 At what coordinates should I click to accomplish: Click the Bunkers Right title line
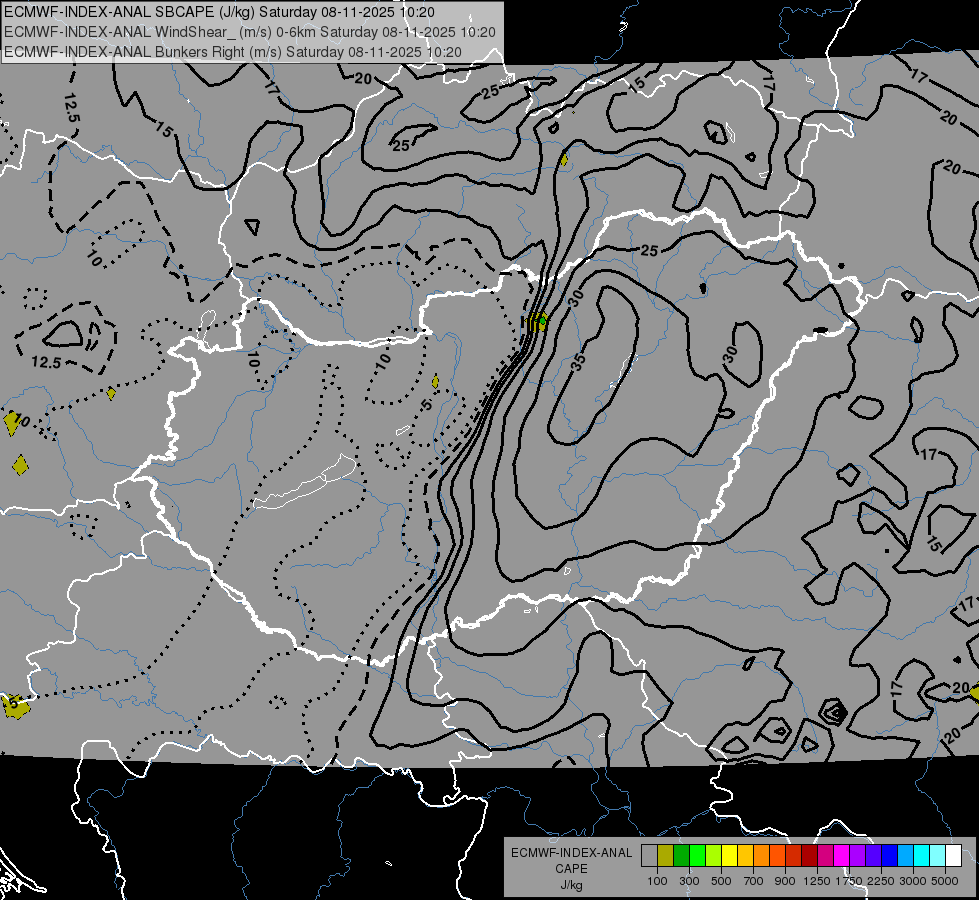tap(233, 52)
